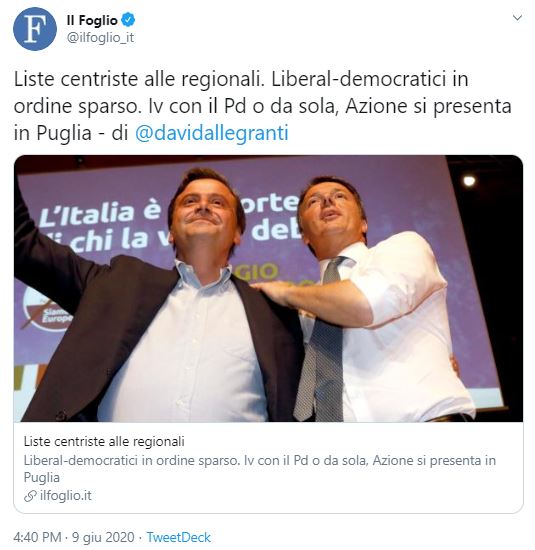
Task: Click the blue verified badge
Action: pos(128,20)
